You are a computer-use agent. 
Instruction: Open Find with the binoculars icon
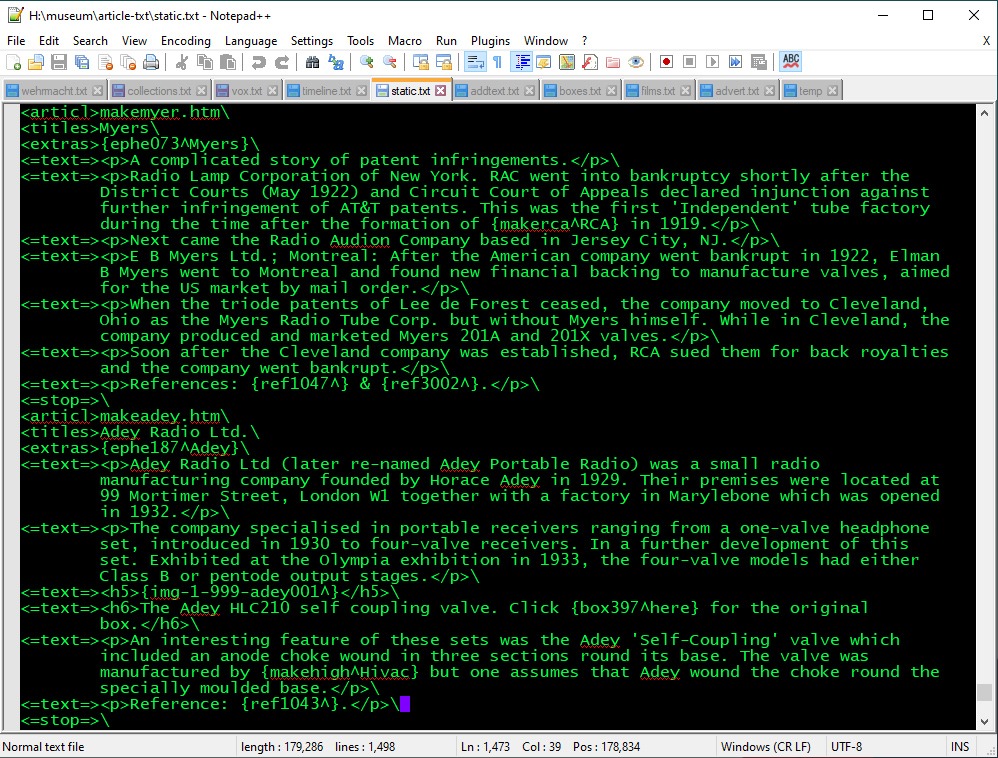coord(312,62)
